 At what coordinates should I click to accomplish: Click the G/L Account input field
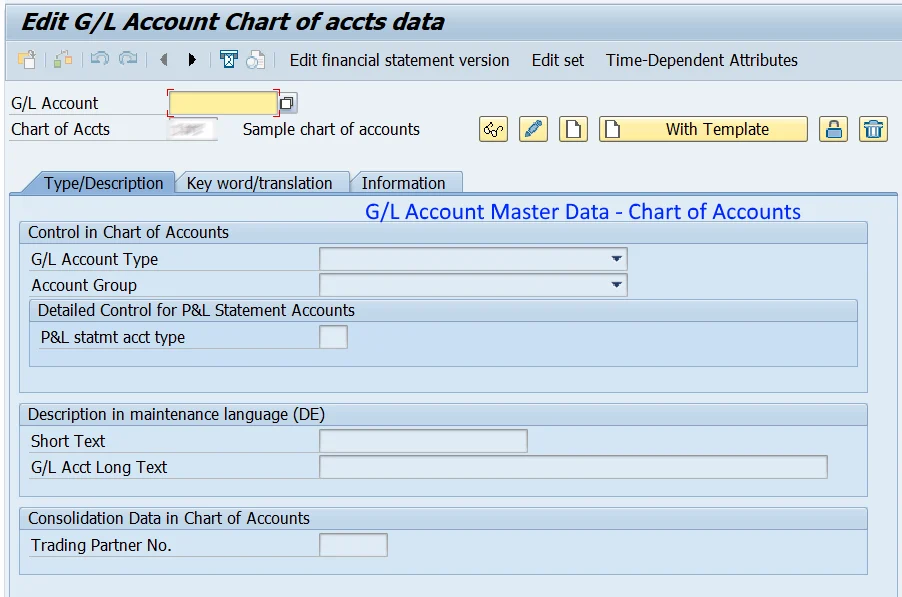(223, 104)
